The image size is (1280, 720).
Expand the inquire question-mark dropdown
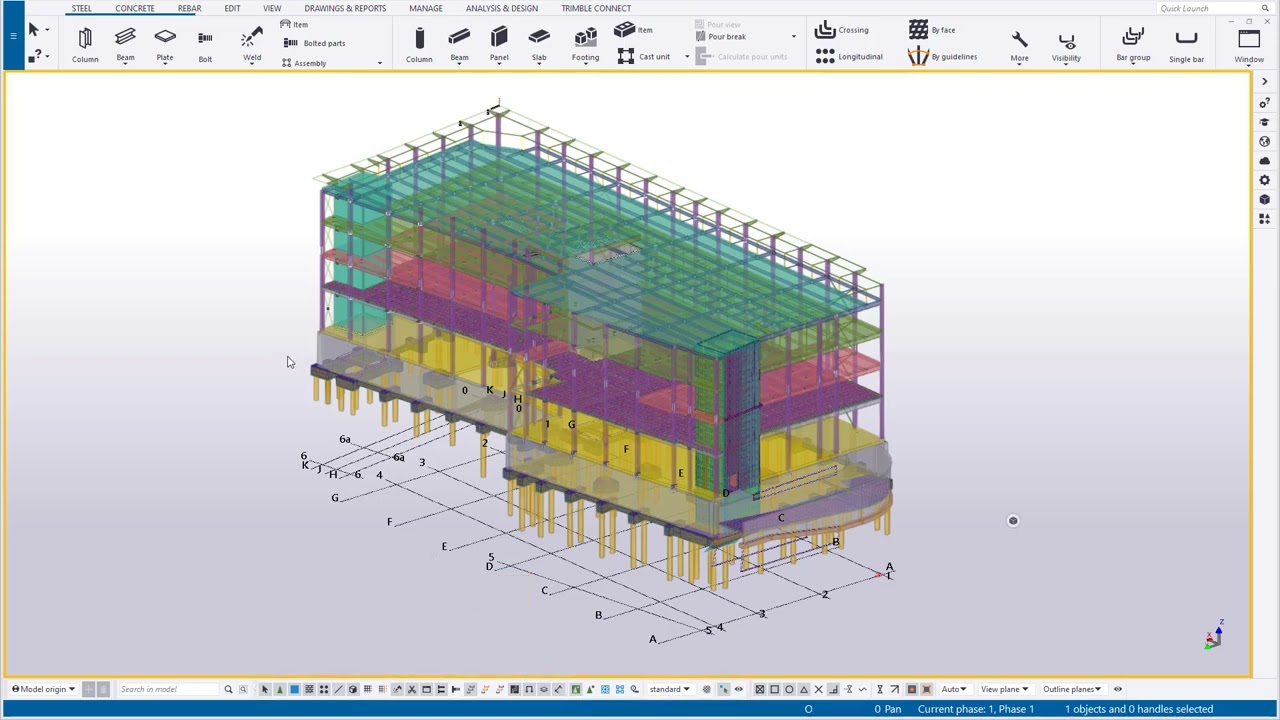tap(47, 56)
